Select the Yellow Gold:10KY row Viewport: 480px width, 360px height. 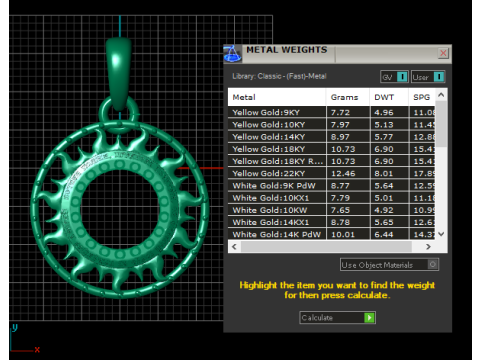[332, 125]
